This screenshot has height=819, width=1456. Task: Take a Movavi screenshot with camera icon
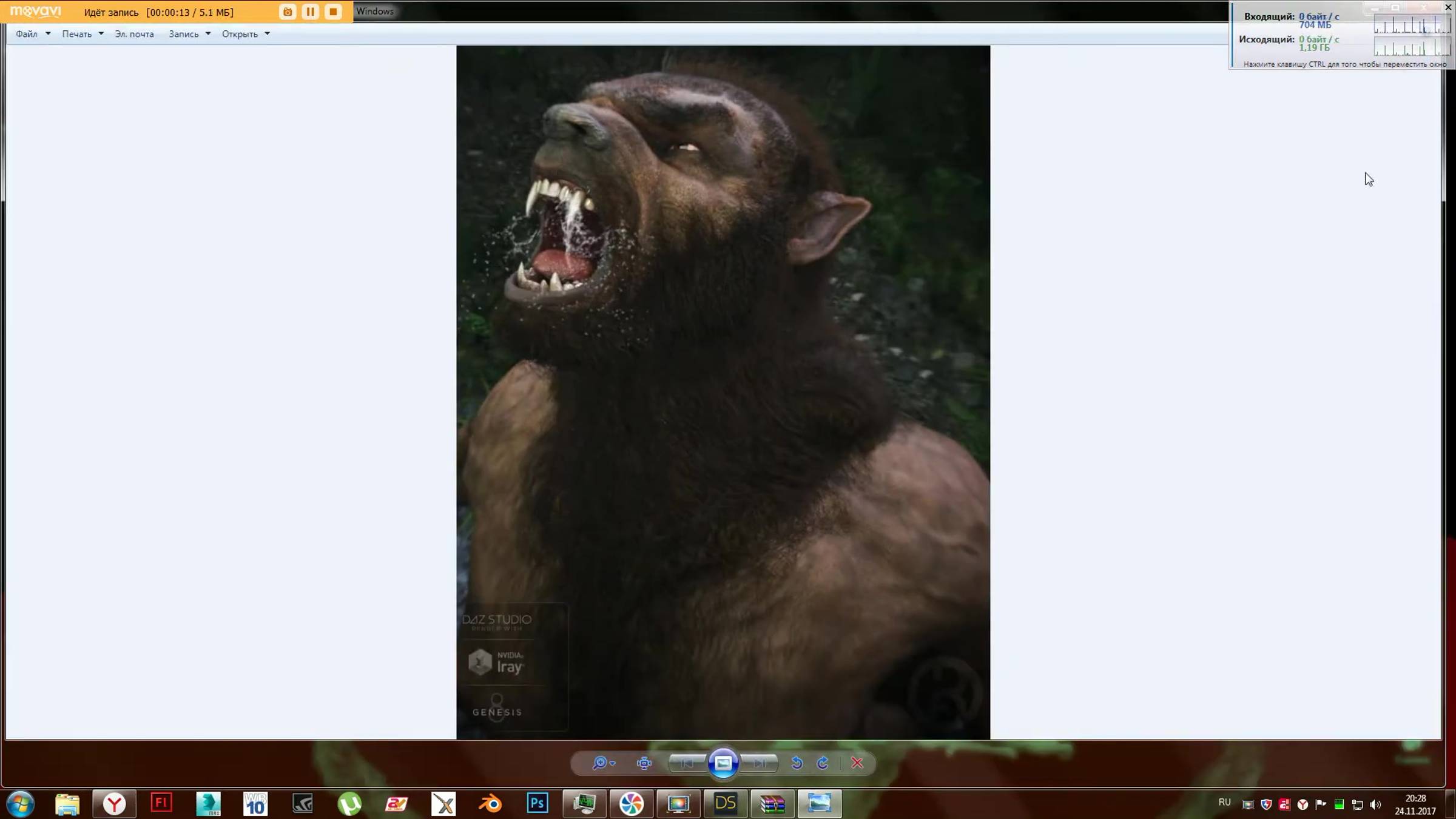(288, 12)
